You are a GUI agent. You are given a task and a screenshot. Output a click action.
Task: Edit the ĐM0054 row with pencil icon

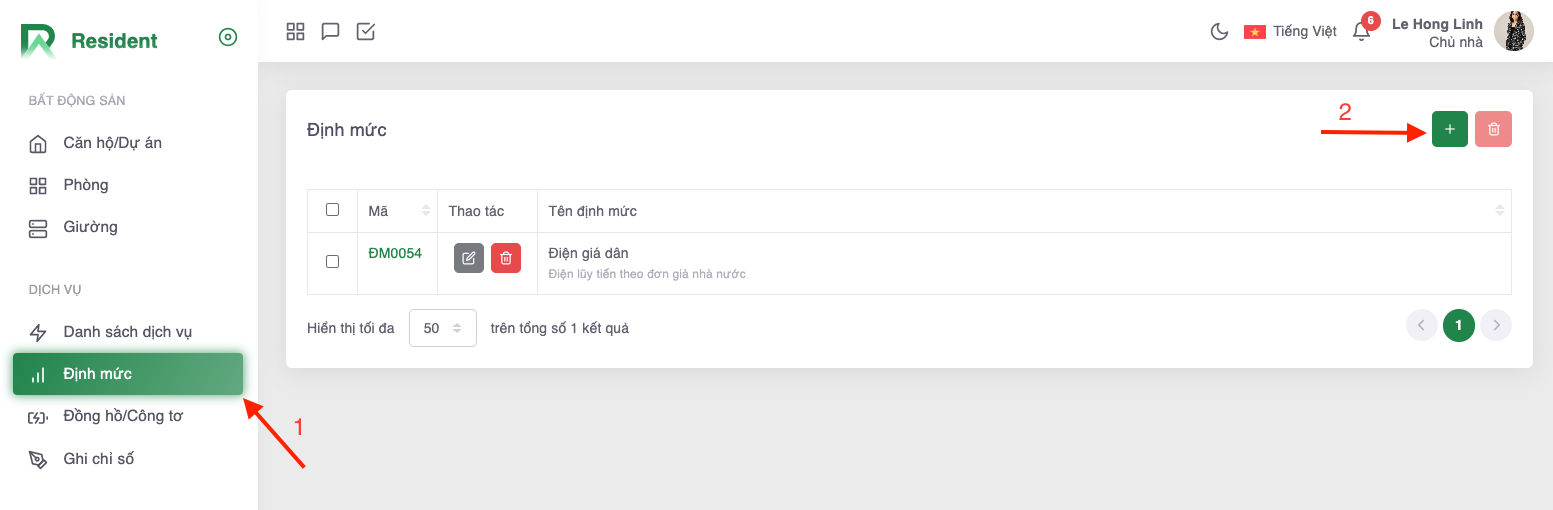click(x=469, y=258)
